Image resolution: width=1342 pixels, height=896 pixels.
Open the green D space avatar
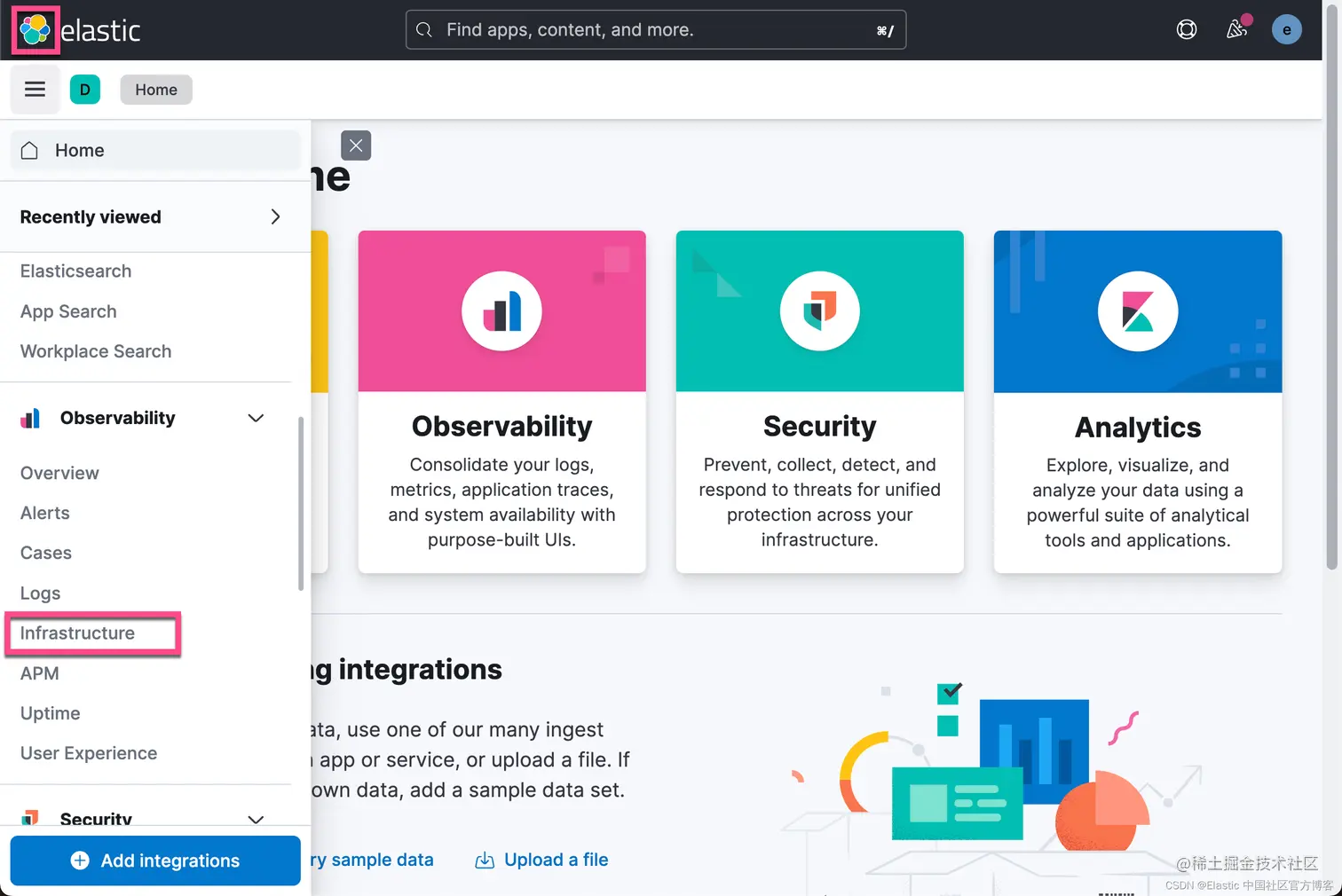tap(85, 89)
